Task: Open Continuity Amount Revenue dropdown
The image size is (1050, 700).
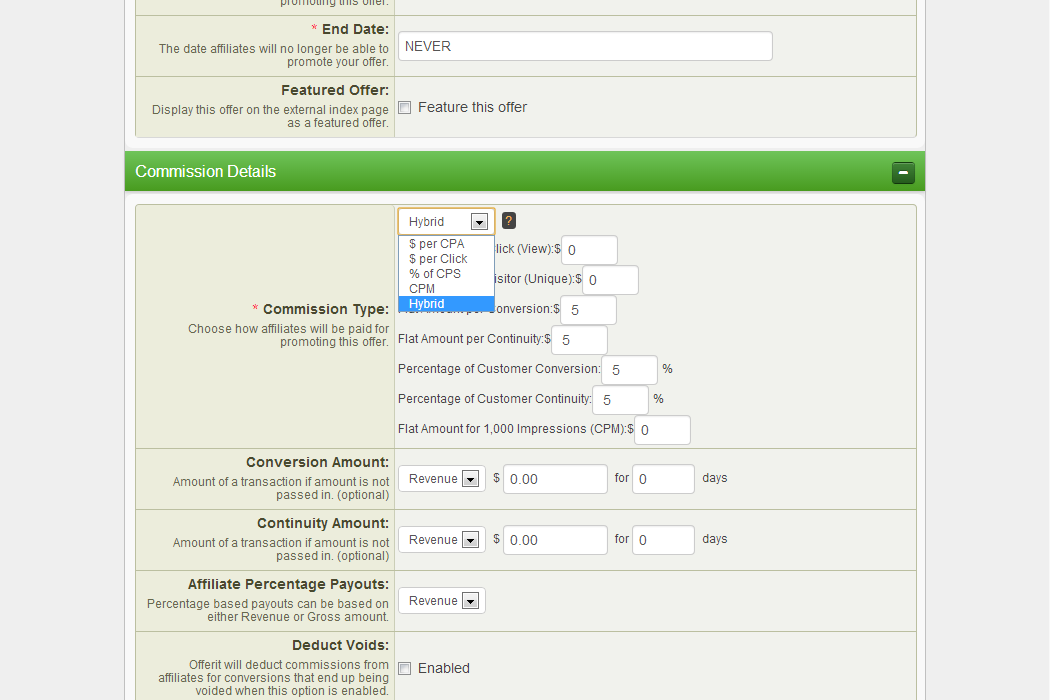Action: click(x=442, y=540)
